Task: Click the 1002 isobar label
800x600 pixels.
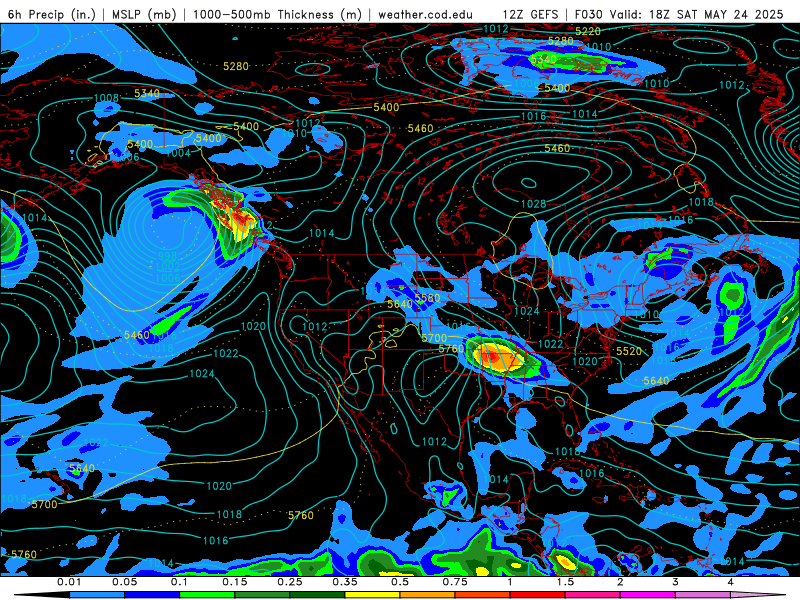Action: point(167,266)
